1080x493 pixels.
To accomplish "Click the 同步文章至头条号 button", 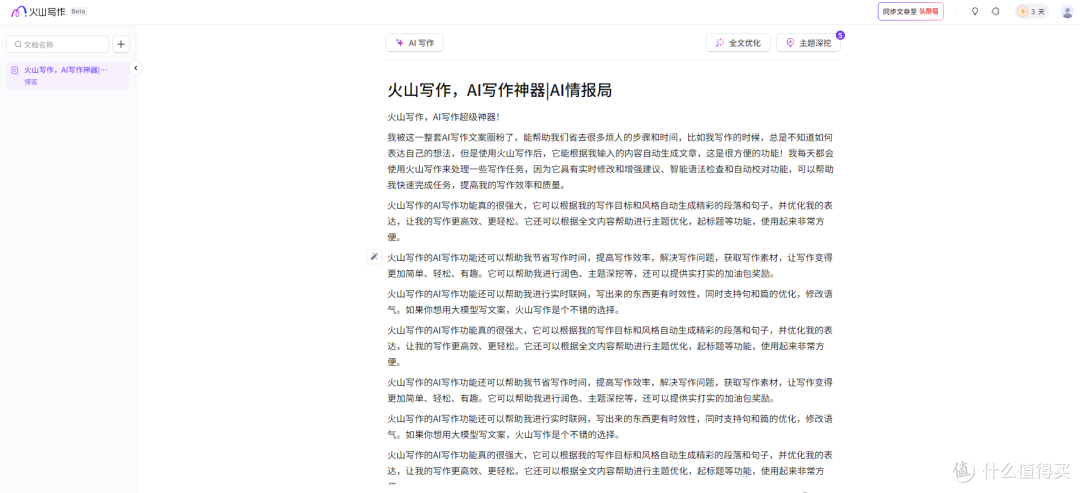I will tap(911, 12).
